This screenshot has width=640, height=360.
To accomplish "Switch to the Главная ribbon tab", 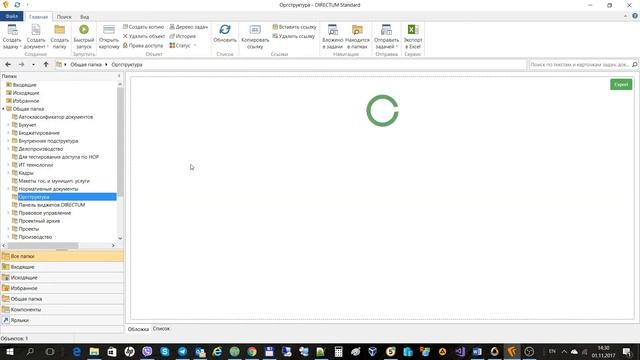I will pos(38,17).
